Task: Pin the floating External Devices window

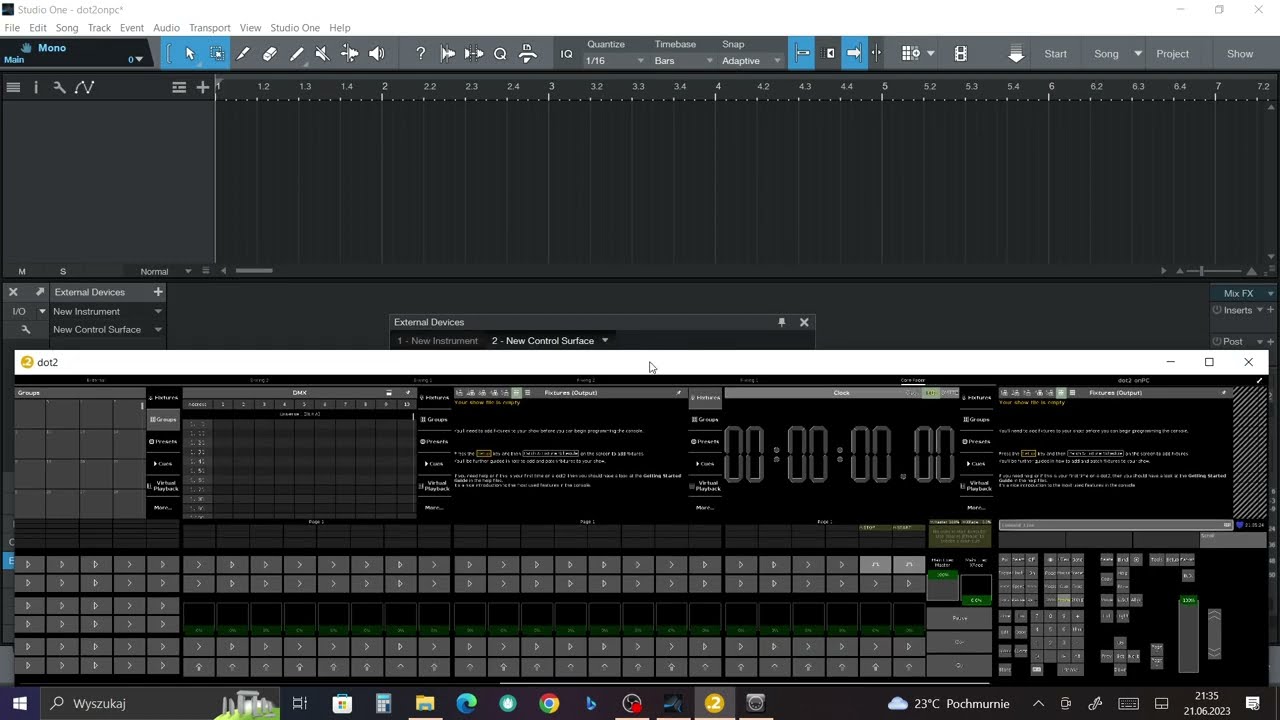Action: coord(782,322)
